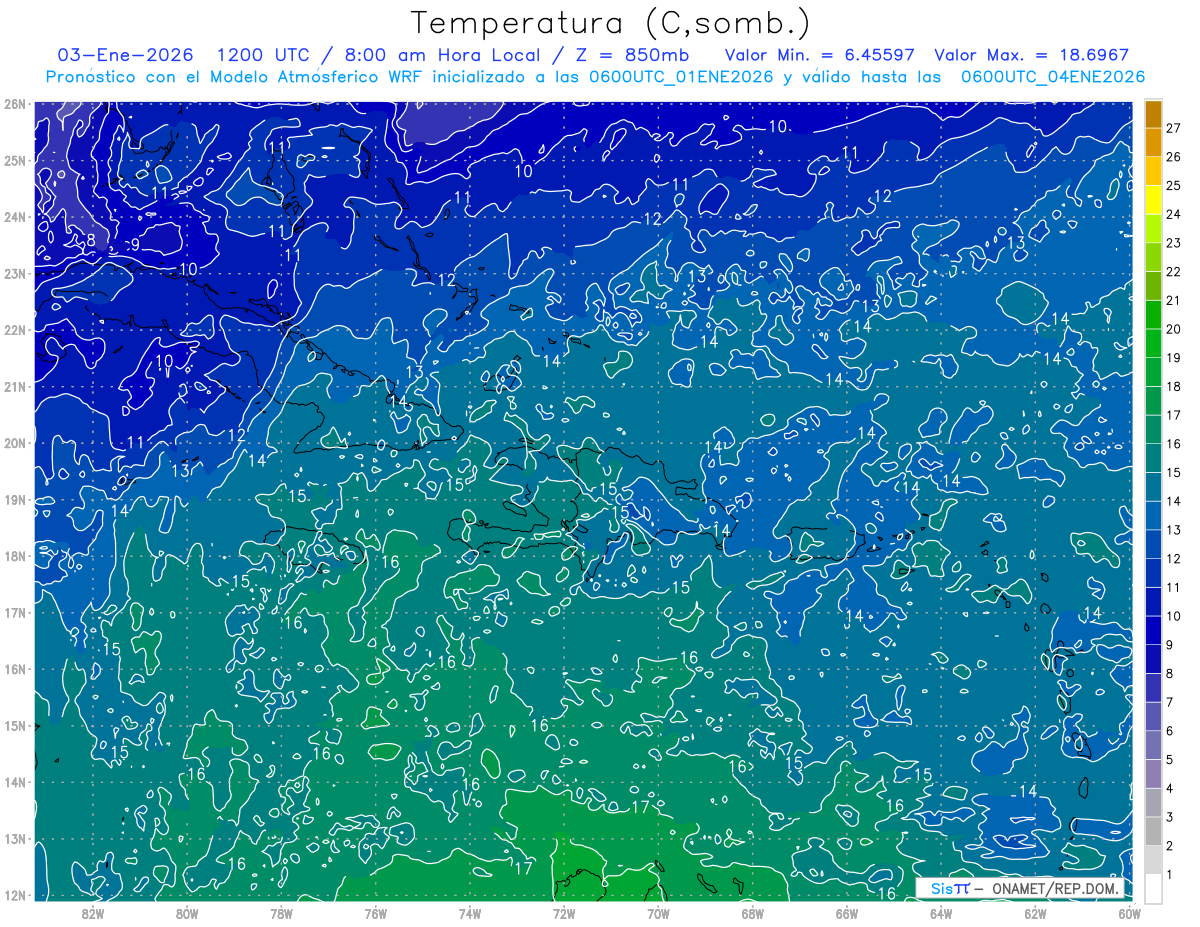Click the "4" label on the color scale
The height and width of the screenshot is (927, 1200).
point(1170,788)
